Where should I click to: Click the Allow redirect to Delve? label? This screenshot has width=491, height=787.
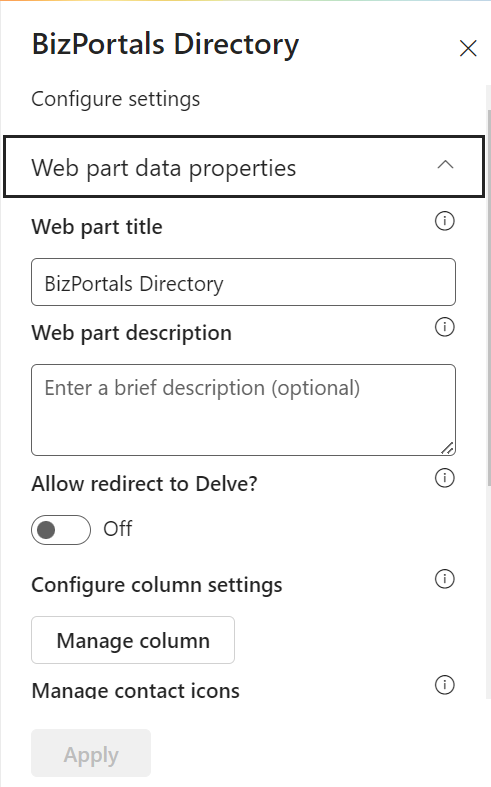point(145,484)
